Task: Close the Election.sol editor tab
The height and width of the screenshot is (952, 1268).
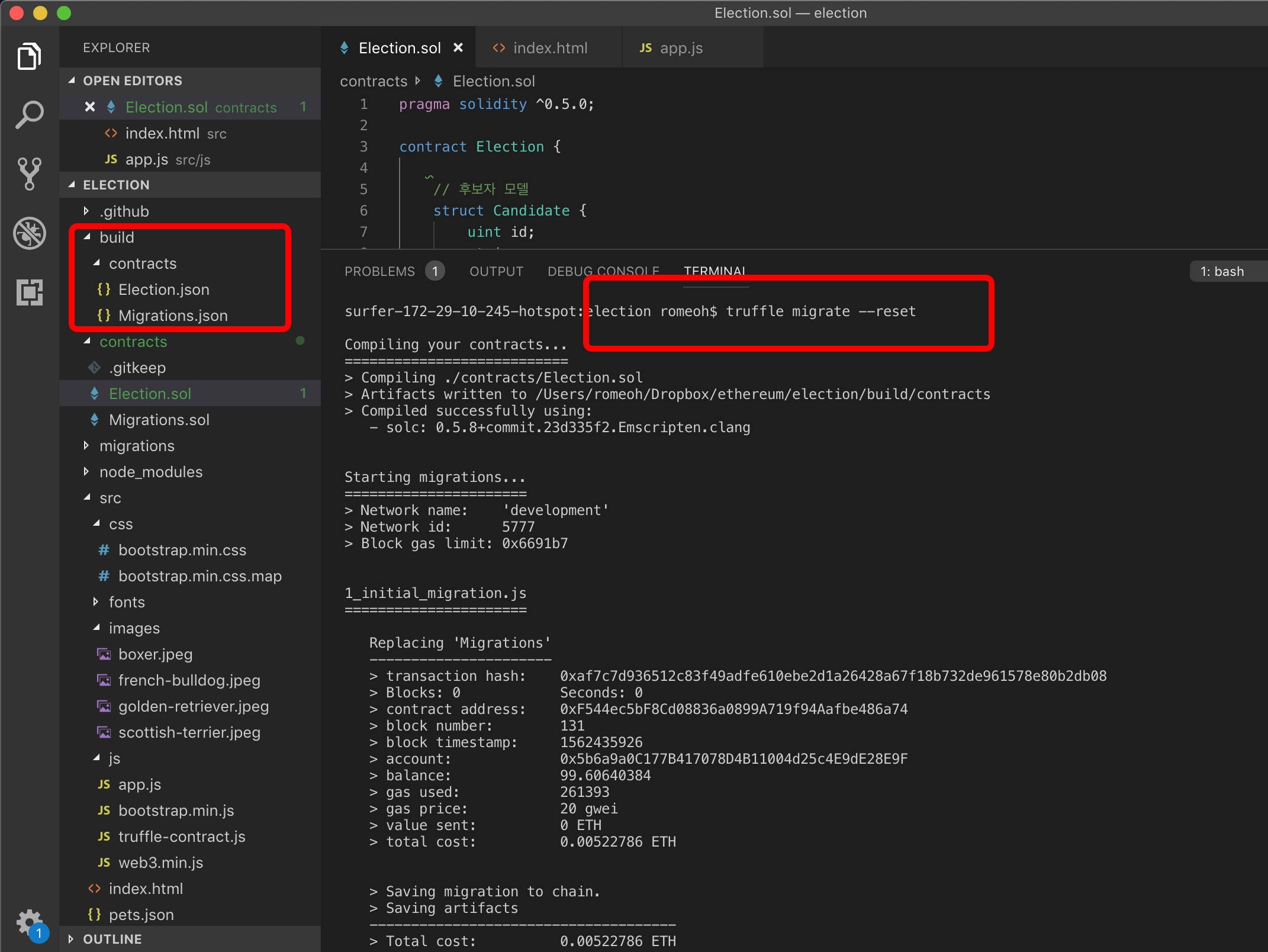Action: [458, 48]
